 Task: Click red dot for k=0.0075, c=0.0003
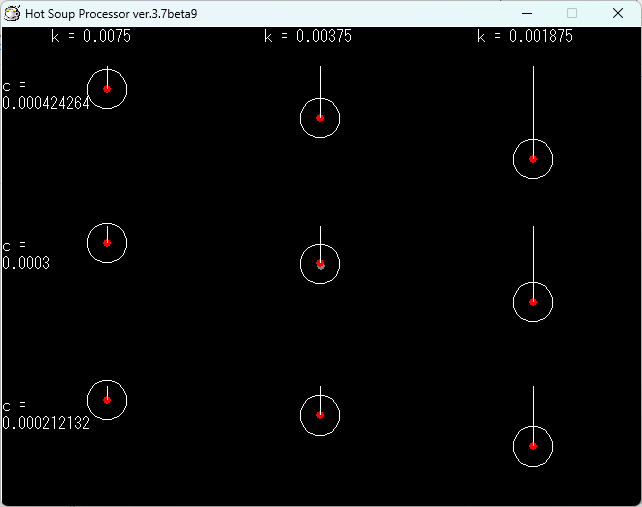(x=107, y=243)
